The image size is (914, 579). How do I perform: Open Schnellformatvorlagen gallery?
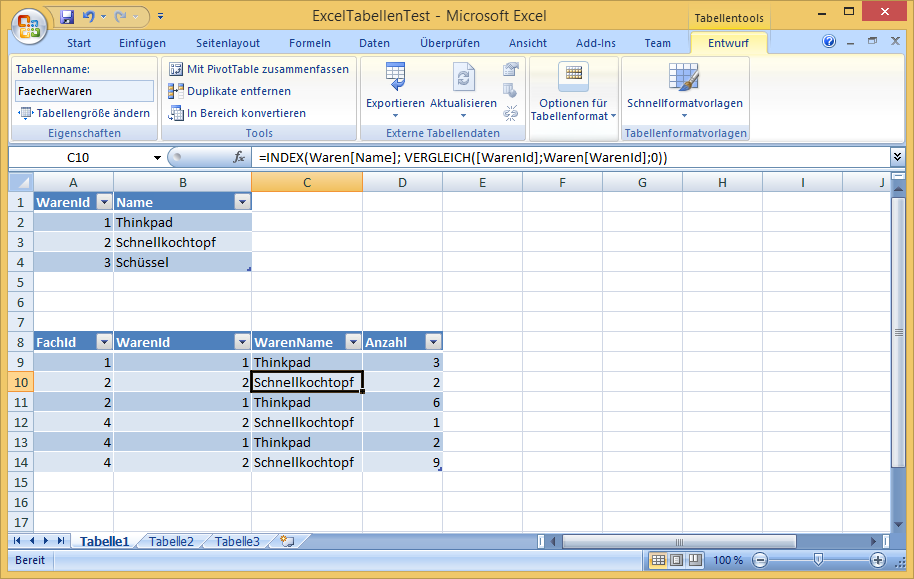coord(685,91)
